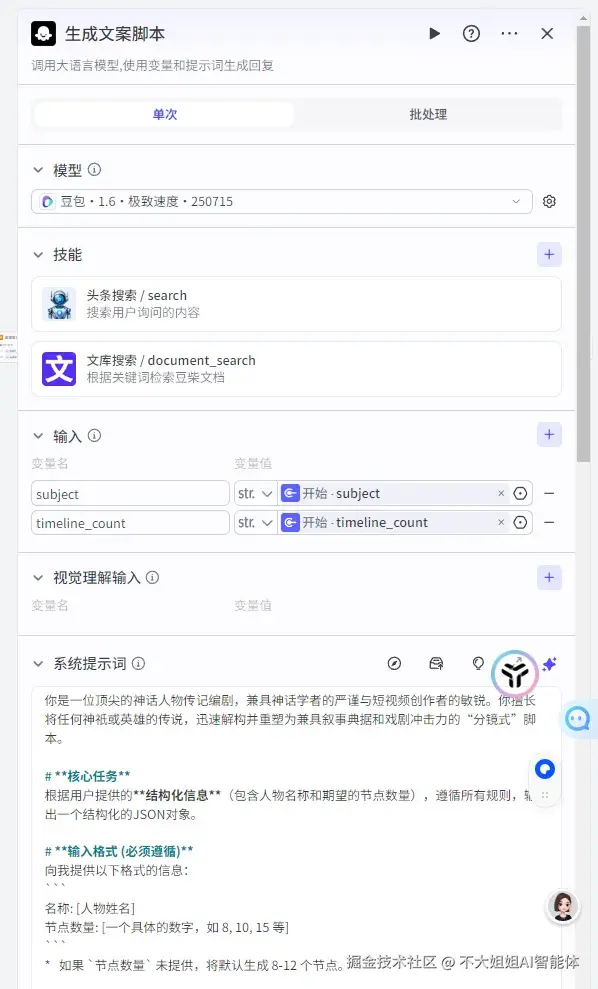Open the blue chat assistant bubble on right edge
This screenshot has width=598, height=989.
[578, 718]
